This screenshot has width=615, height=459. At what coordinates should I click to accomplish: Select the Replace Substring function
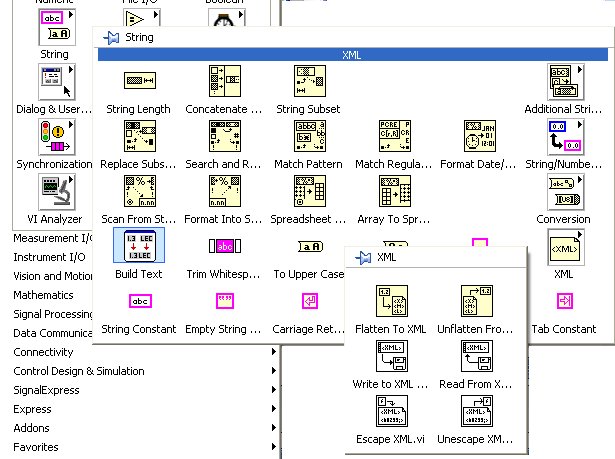coord(140,136)
